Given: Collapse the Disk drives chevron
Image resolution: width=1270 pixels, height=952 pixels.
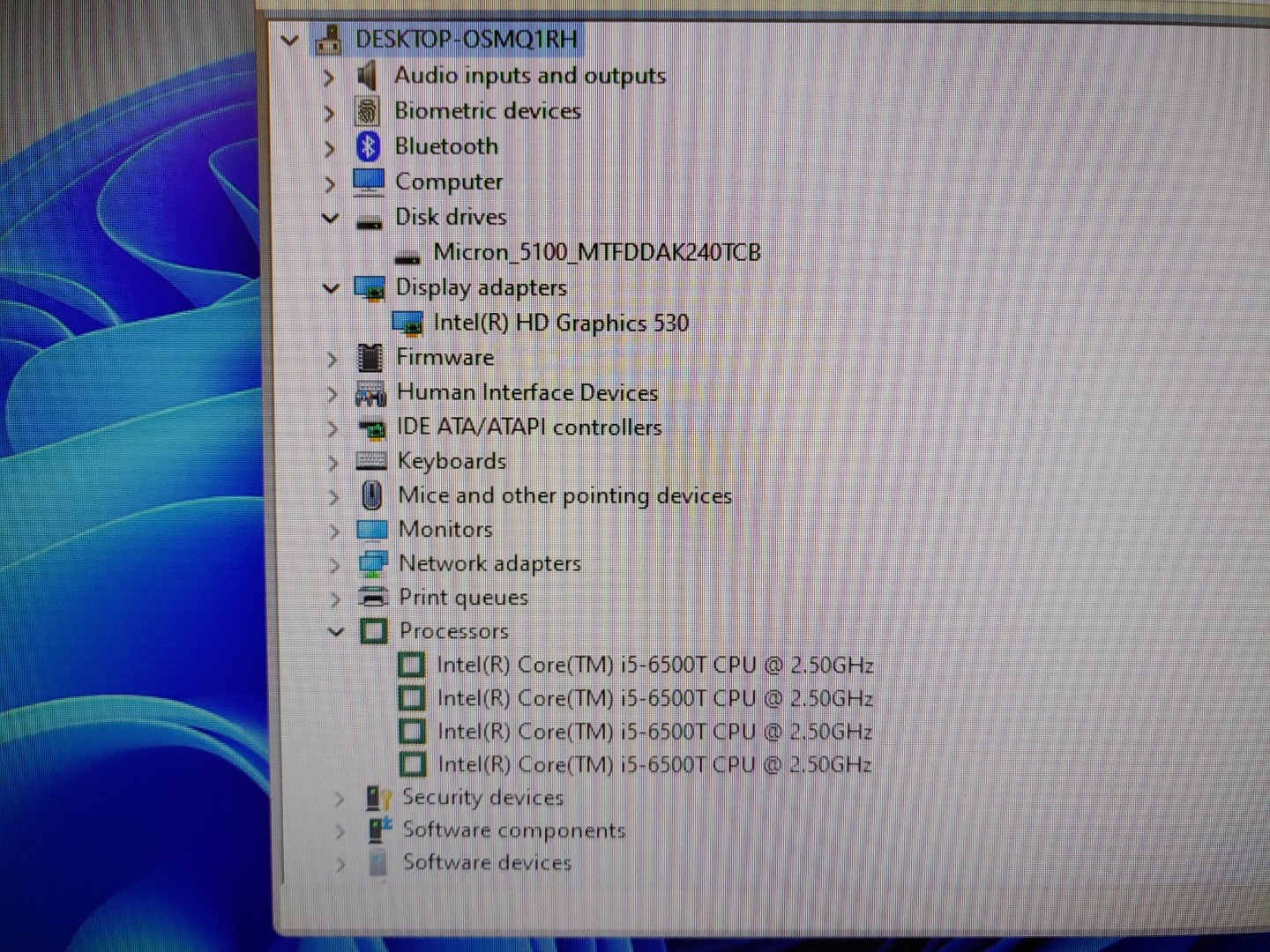Looking at the screenshot, I should 331,218.
